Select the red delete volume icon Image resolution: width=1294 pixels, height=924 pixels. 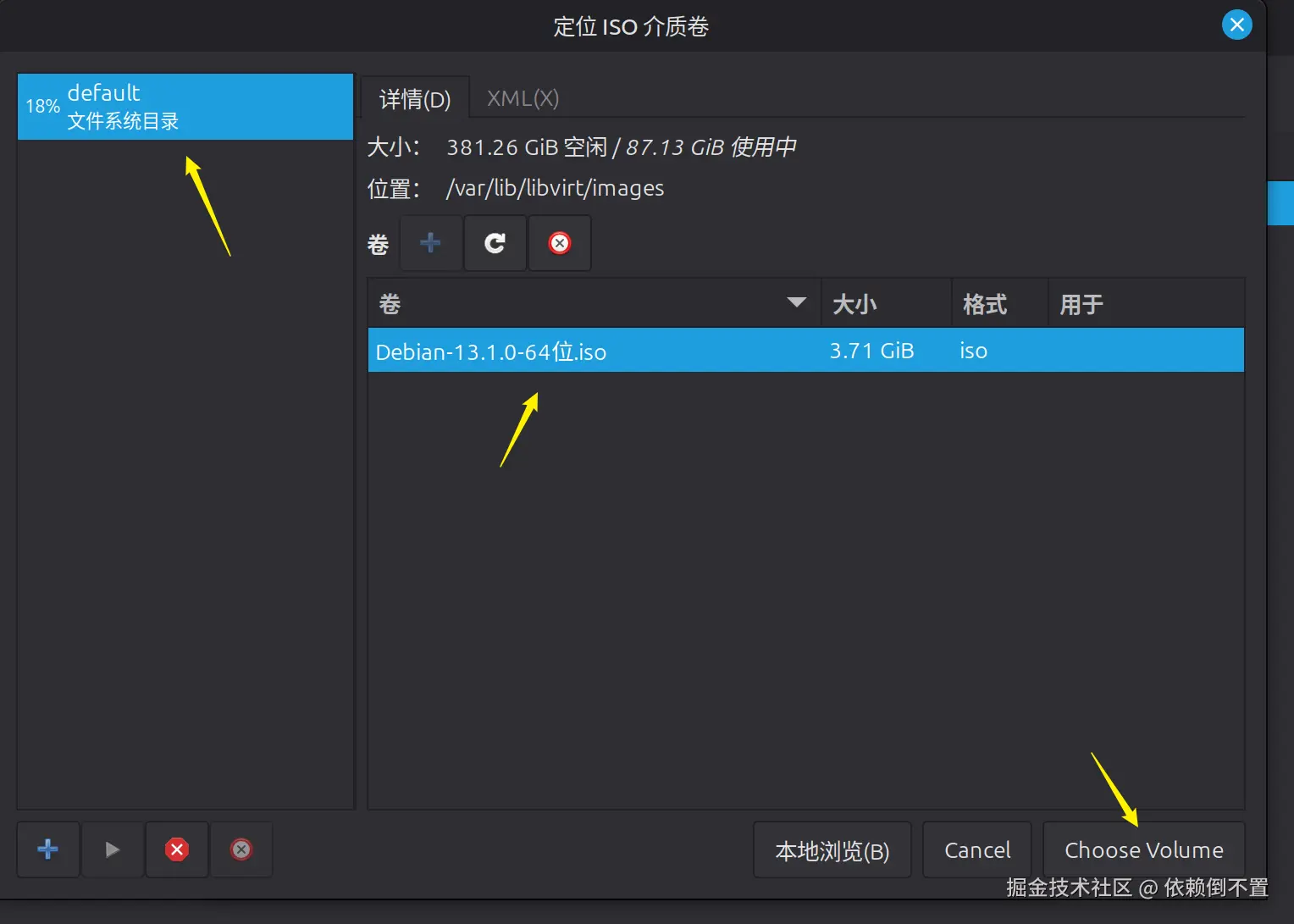560,243
